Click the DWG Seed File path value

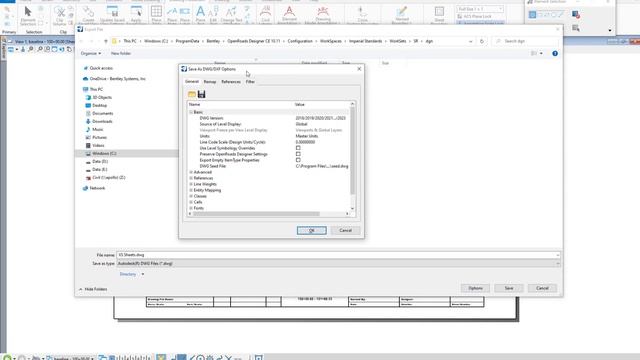(321, 166)
